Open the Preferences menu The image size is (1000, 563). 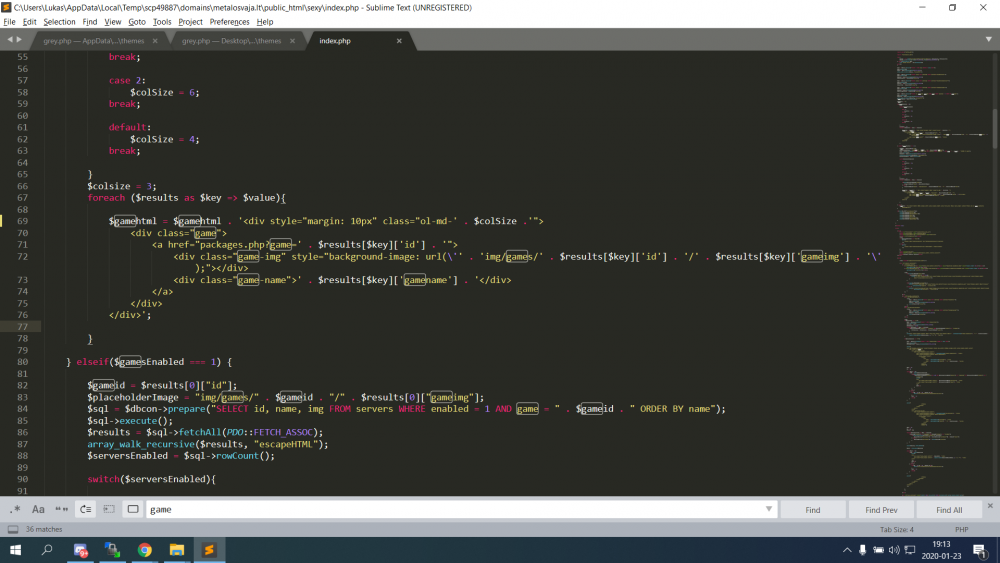[x=230, y=22]
